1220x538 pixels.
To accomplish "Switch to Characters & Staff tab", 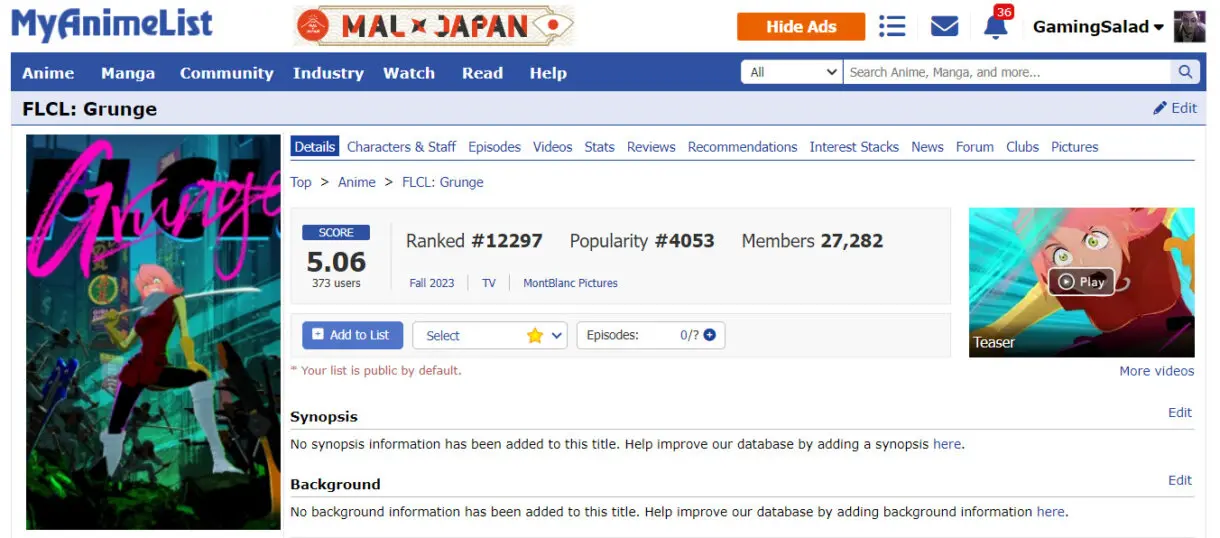I will point(401,147).
